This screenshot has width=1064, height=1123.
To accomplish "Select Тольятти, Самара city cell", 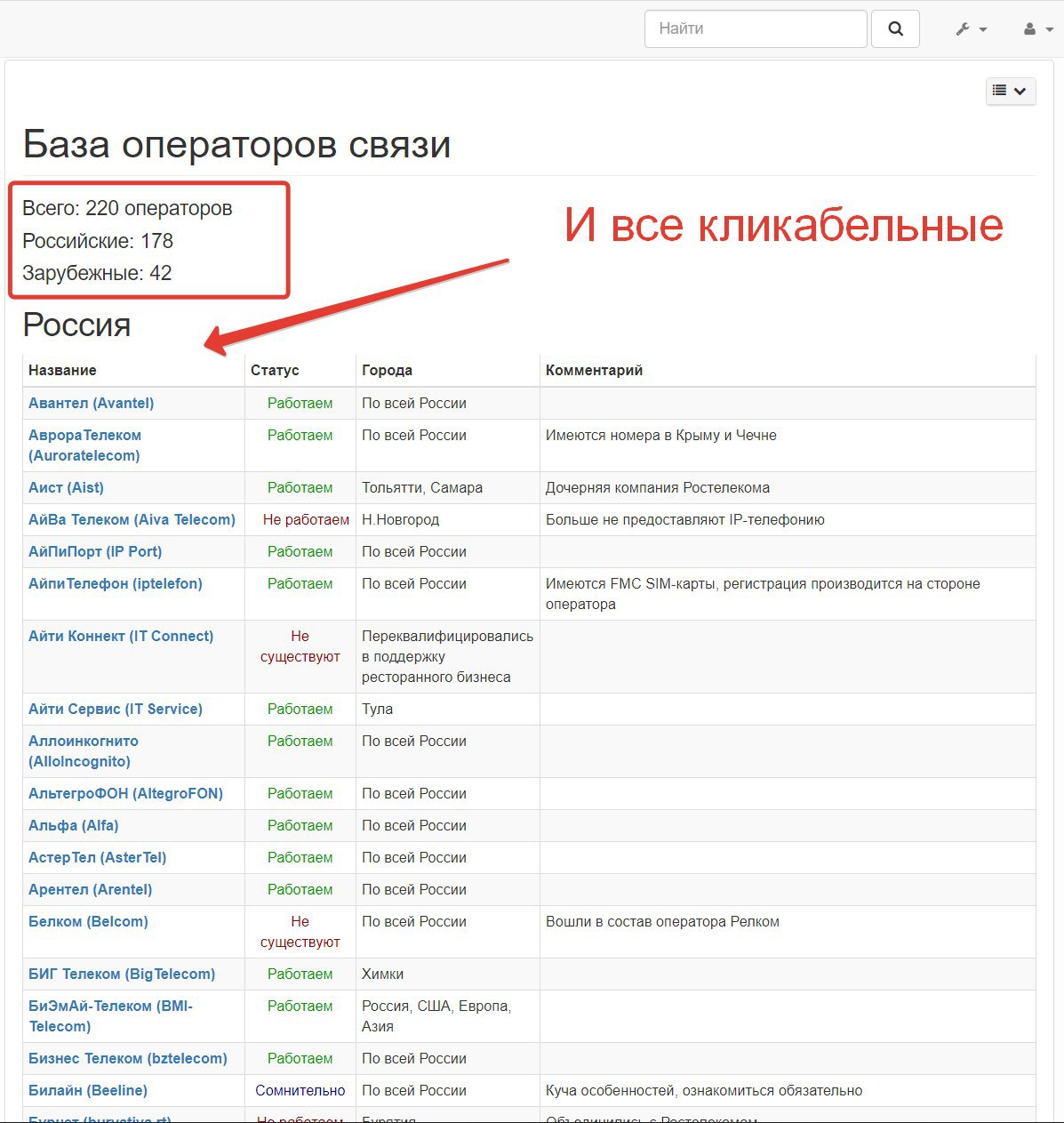I will point(422,487).
